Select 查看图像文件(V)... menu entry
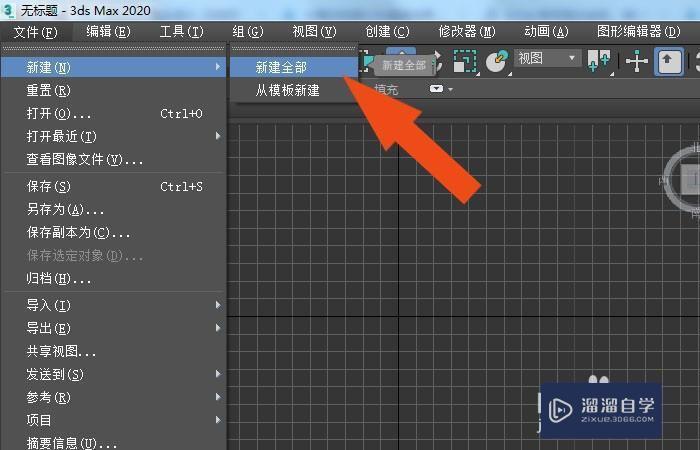Viewport: 700px width, 450px height. click(x=113, y=159)
